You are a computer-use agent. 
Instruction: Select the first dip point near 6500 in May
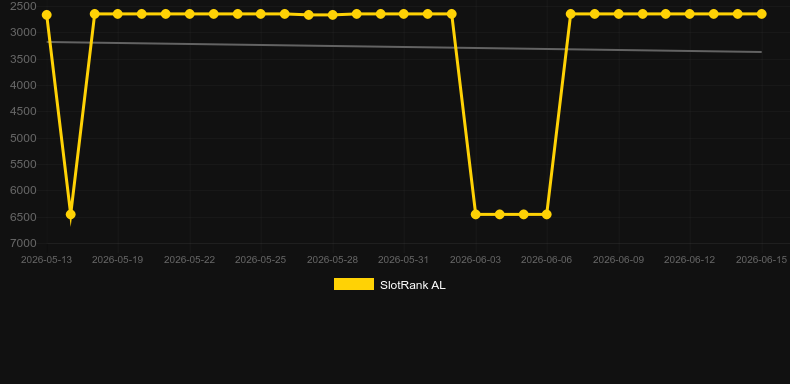click(x=71, y=215)
